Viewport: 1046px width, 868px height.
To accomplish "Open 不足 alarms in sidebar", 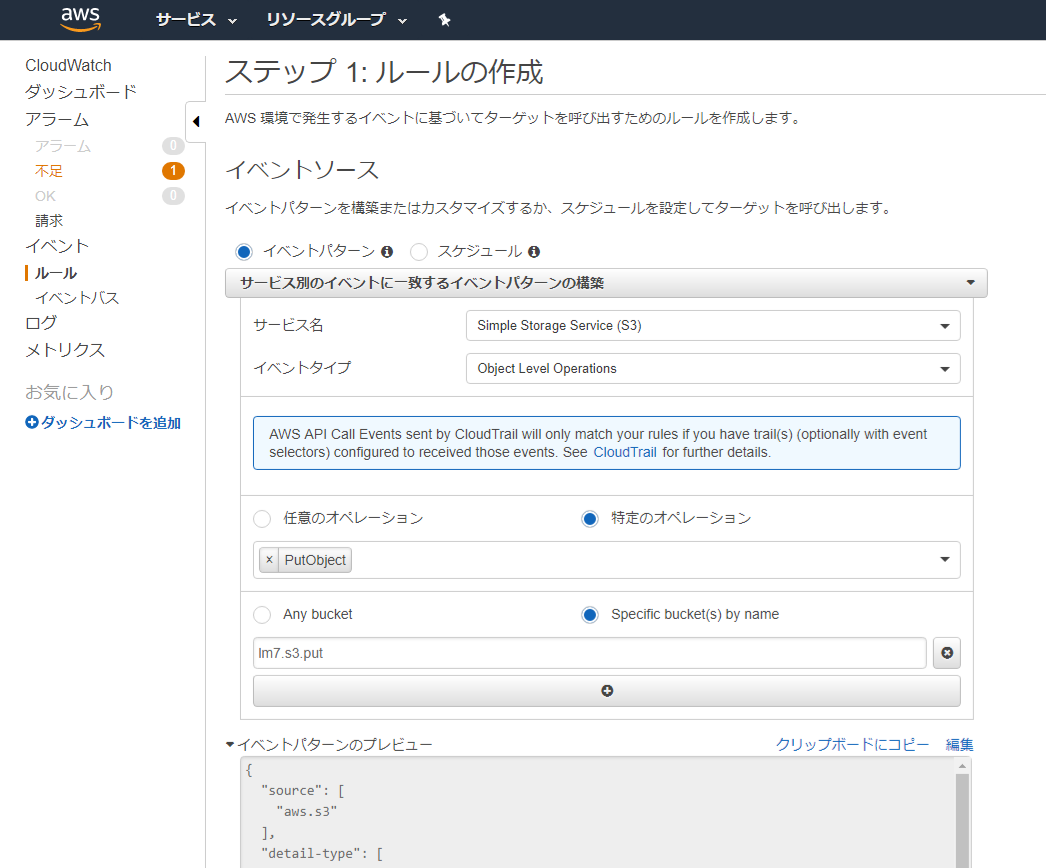I will [x=49, y=171].
